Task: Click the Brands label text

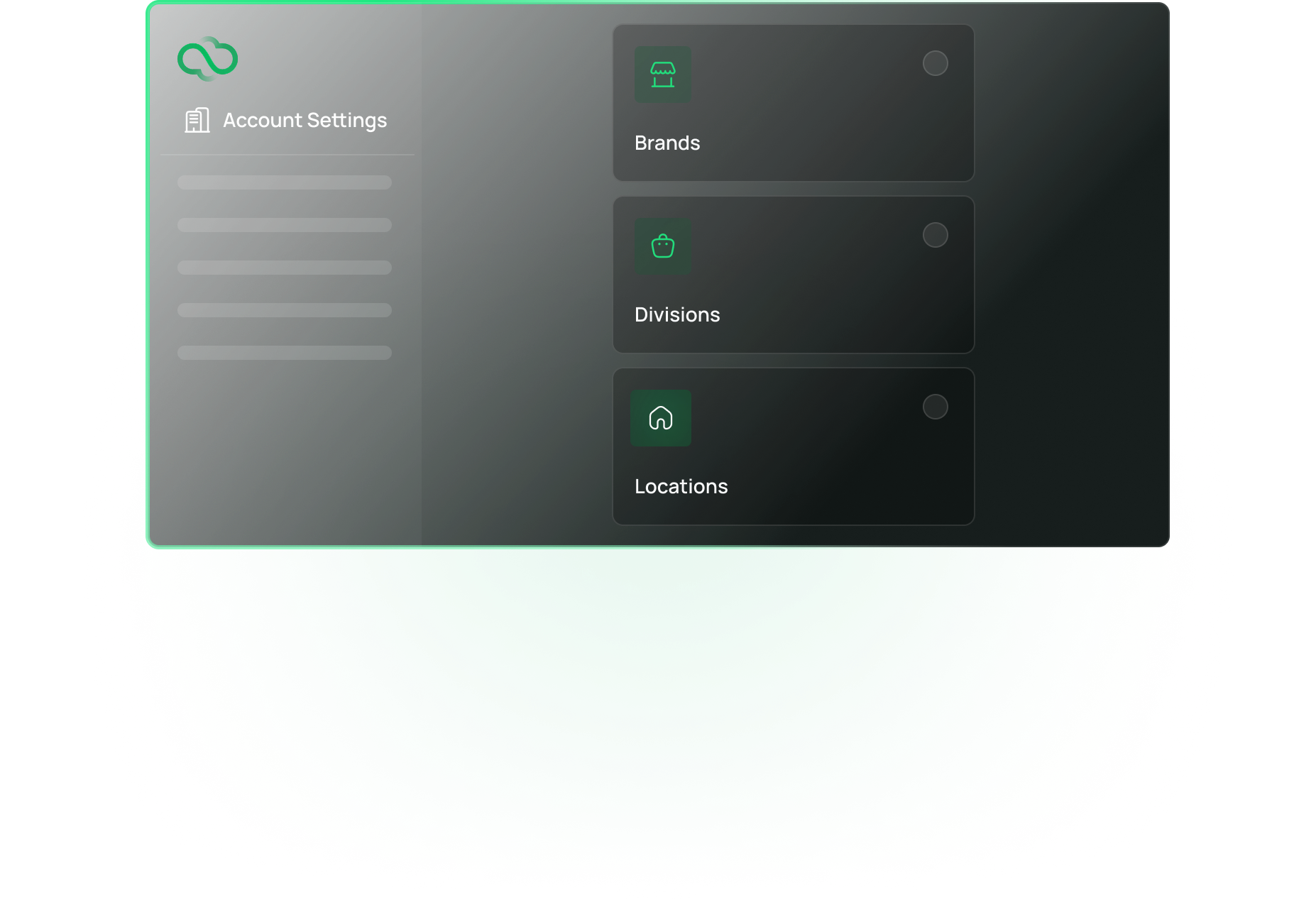Action: tap(667, 143)
